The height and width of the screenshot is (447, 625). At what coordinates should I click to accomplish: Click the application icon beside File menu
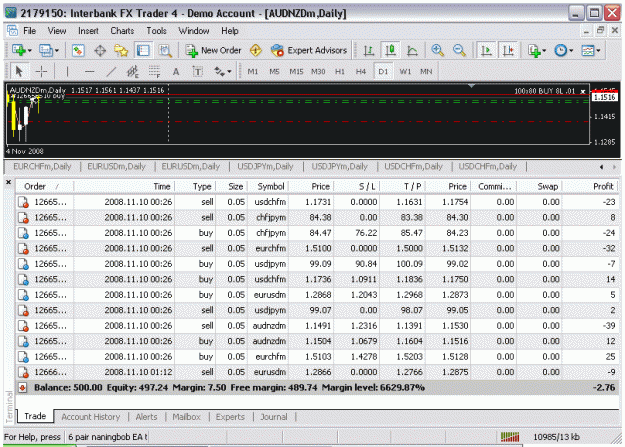(12, 31)
